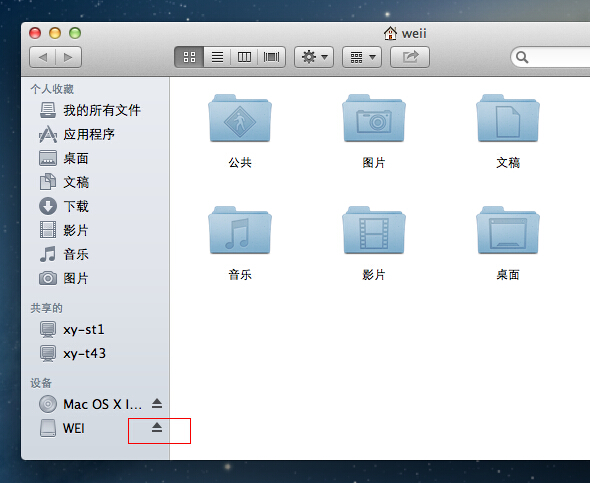Image resolution: width=590 pixels, height=483 pixels.
Task: Click the search field
Action: pyautogui.click(x=551, y=57)
